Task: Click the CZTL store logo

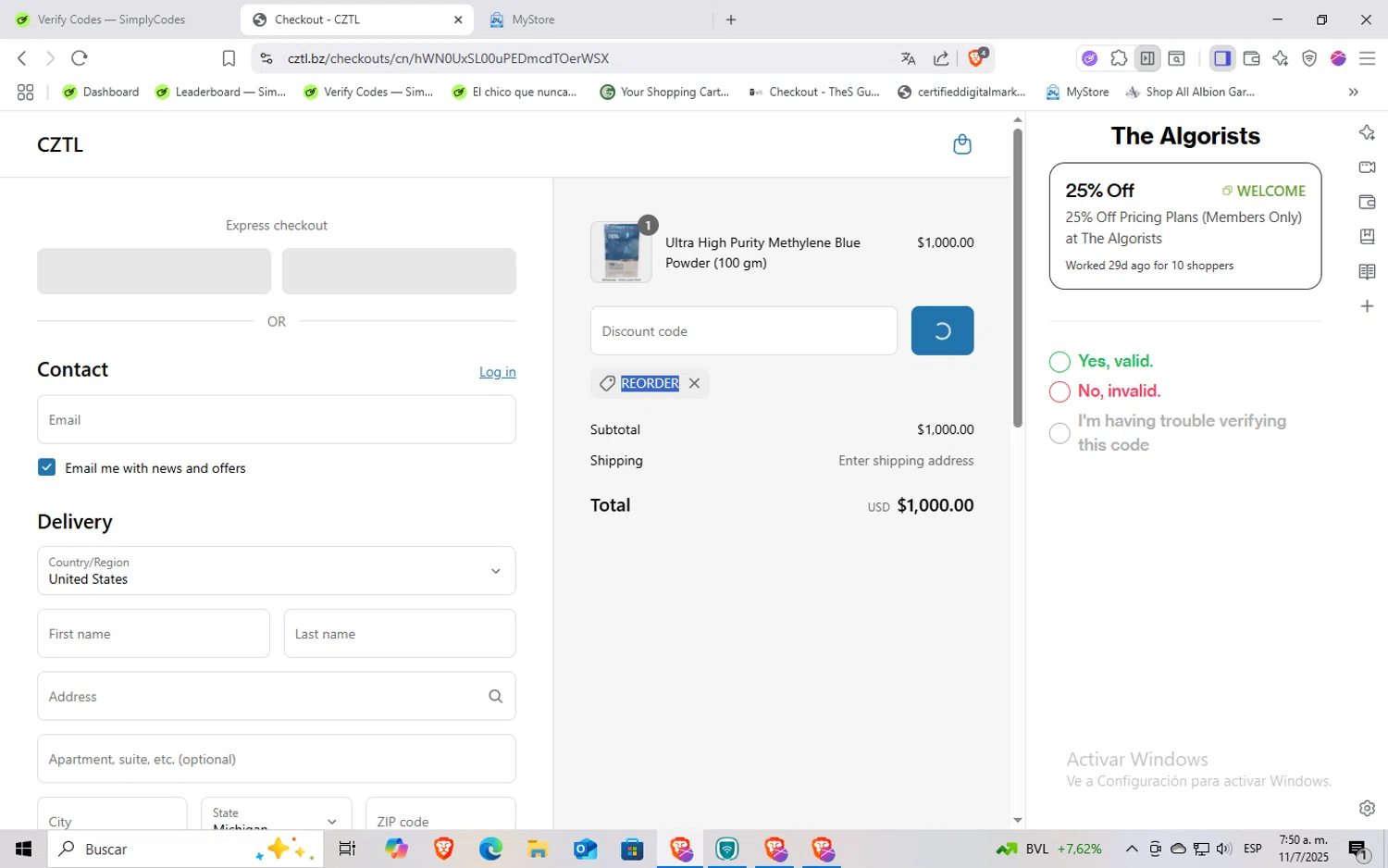Action: click(x=60, y=144)
